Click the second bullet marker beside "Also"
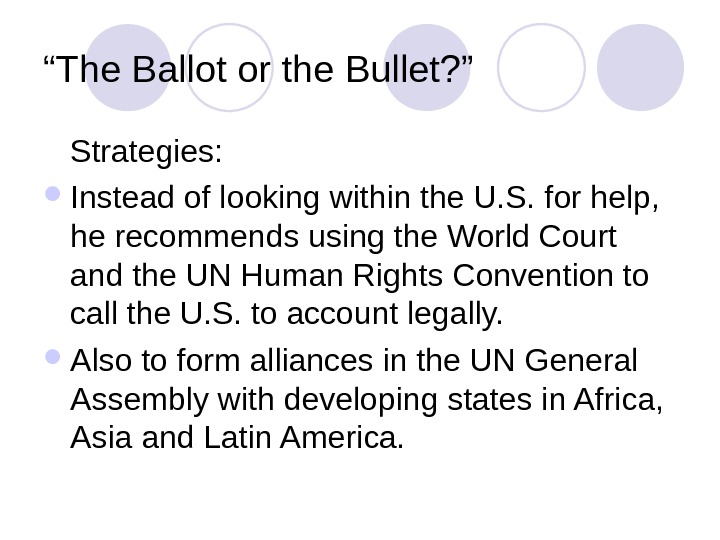The width and height of the screenshot is (720, 540). point(51,361)
